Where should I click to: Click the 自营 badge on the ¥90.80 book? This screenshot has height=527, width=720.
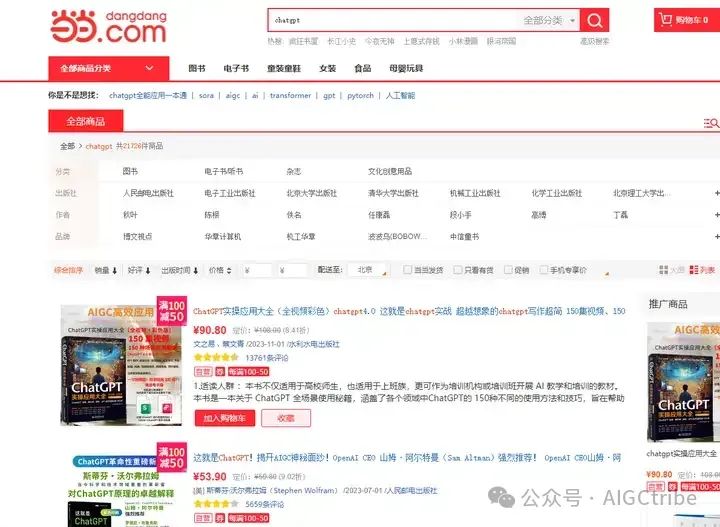coord(203,371)
